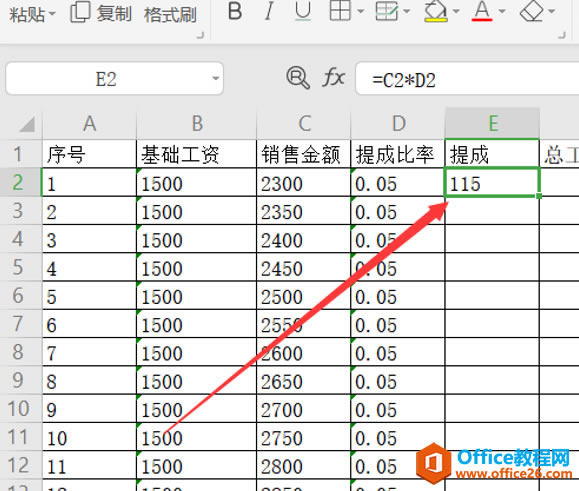Click the draw border table icon

(x=387, y=11)
